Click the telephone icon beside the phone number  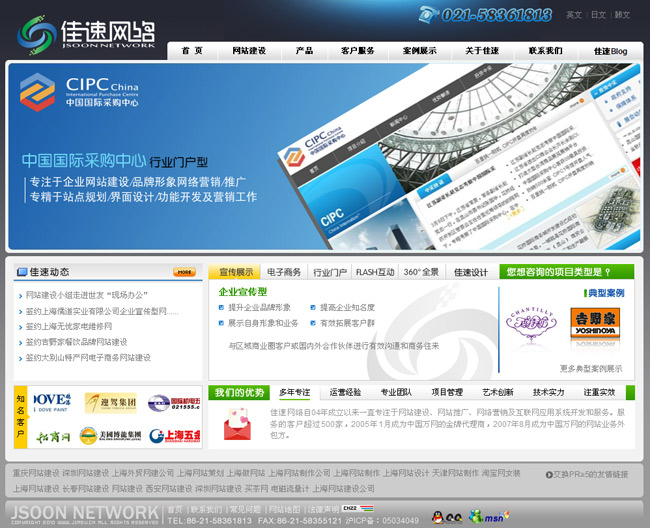tap(428, 14)
